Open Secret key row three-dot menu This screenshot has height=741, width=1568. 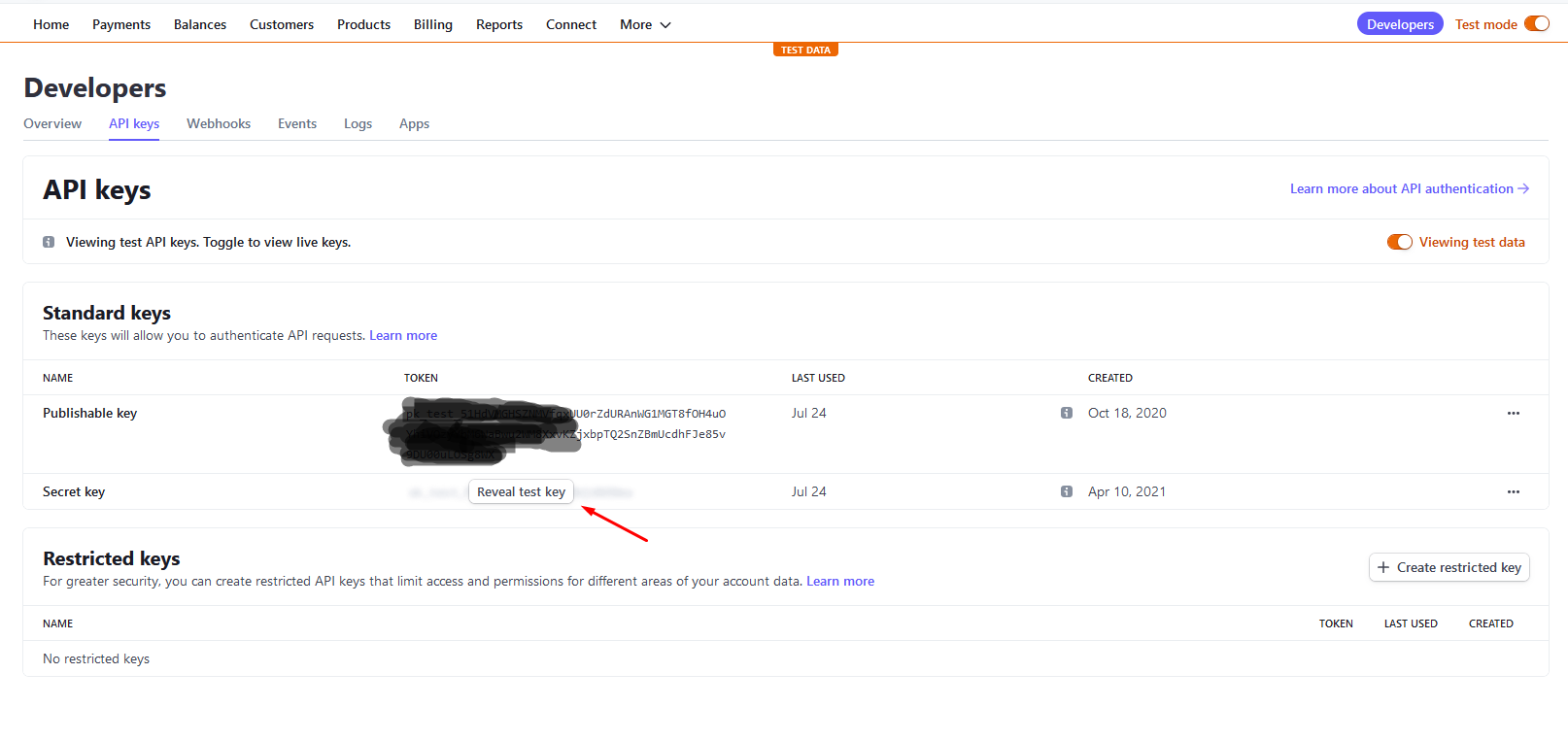(1513, 491)
